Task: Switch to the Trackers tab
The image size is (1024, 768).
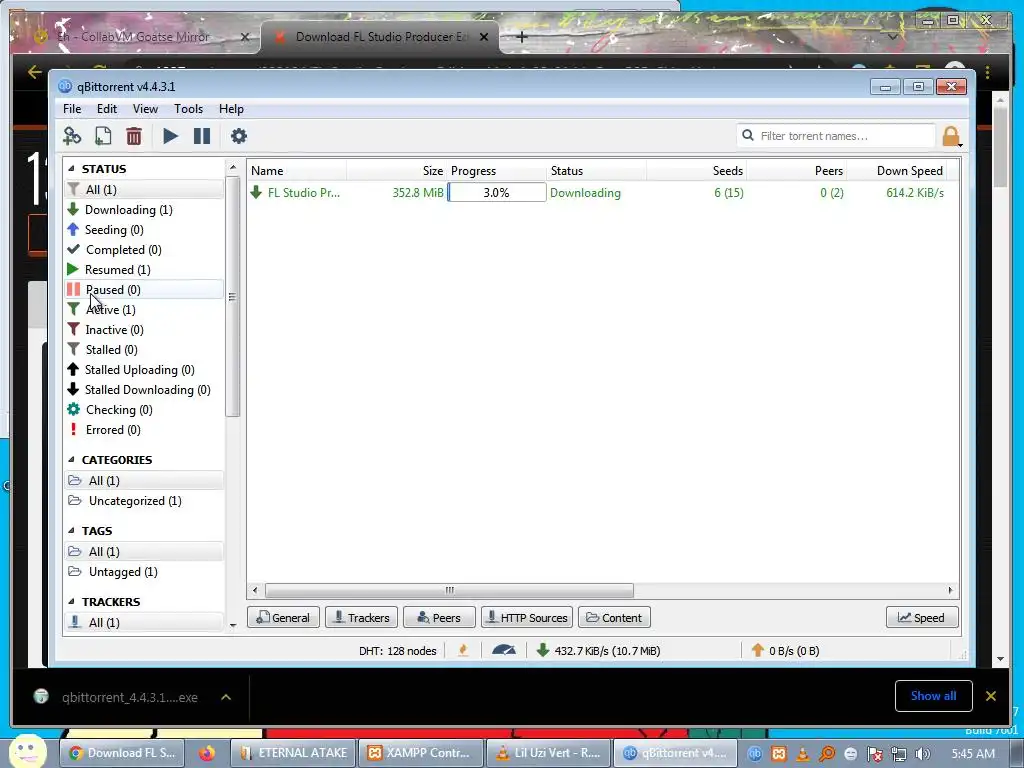Action: (361, 618)
